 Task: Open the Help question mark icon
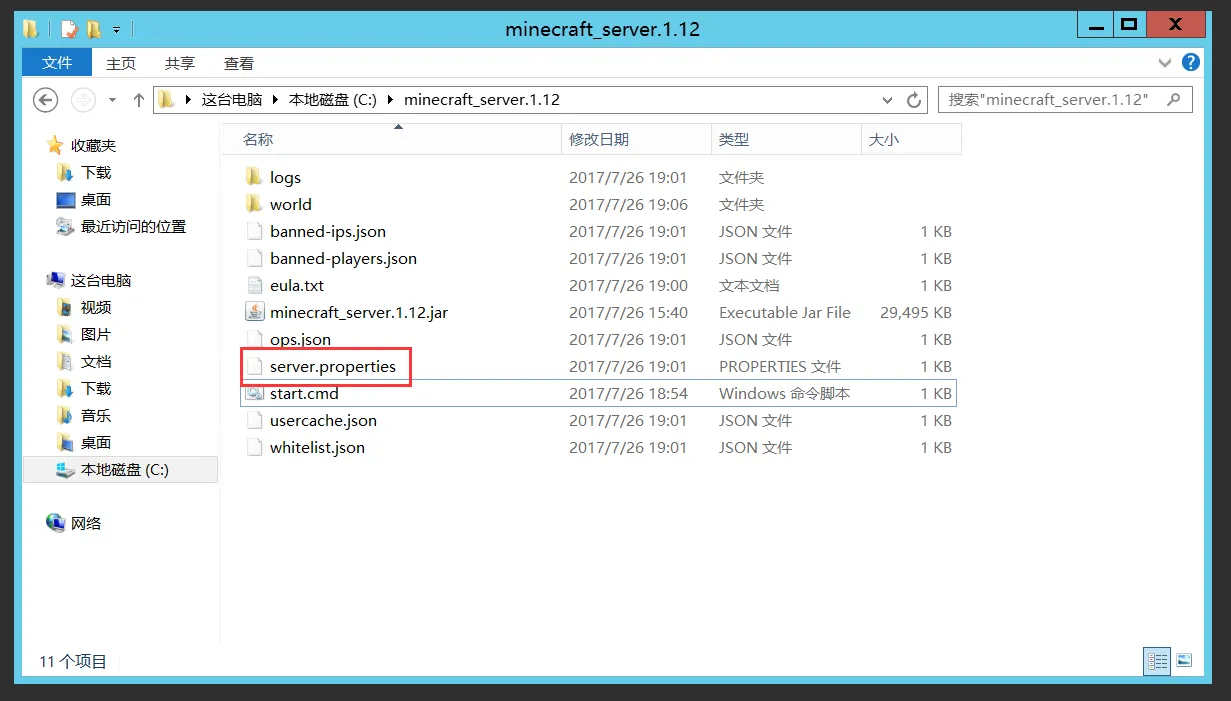click(1190, 63)
